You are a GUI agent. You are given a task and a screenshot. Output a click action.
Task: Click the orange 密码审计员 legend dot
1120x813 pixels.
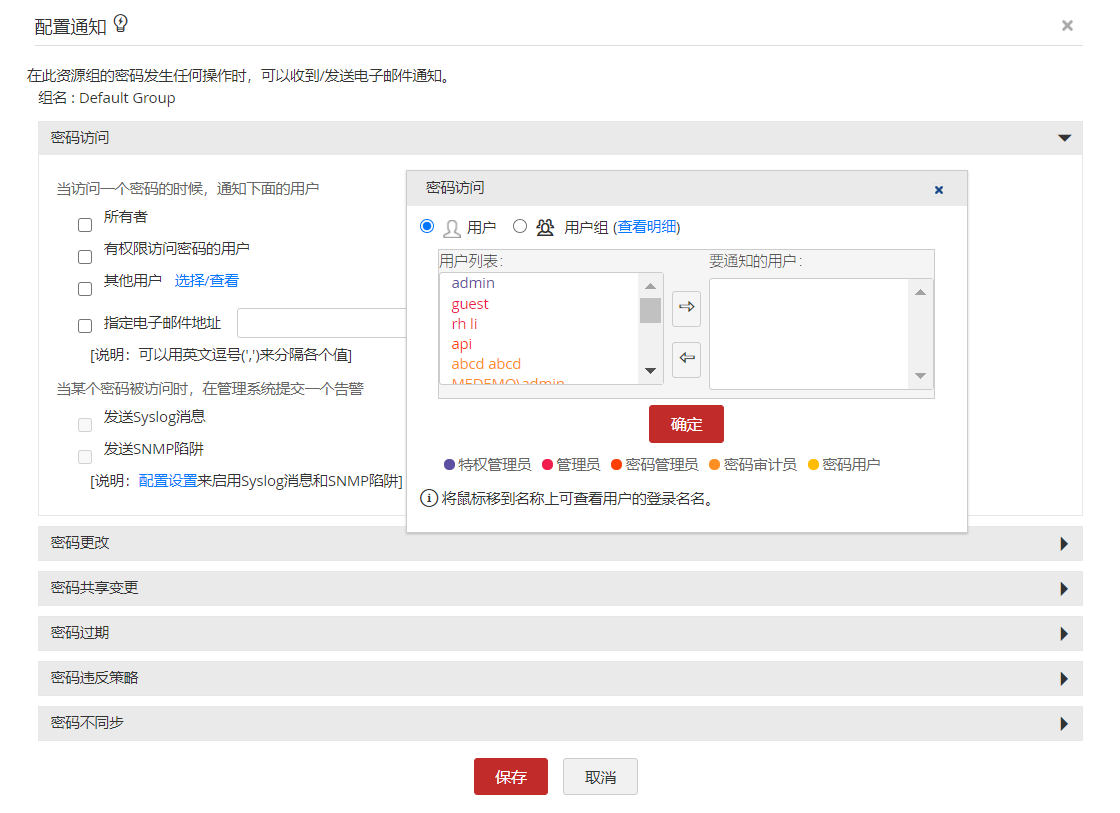tap(714, 464)
